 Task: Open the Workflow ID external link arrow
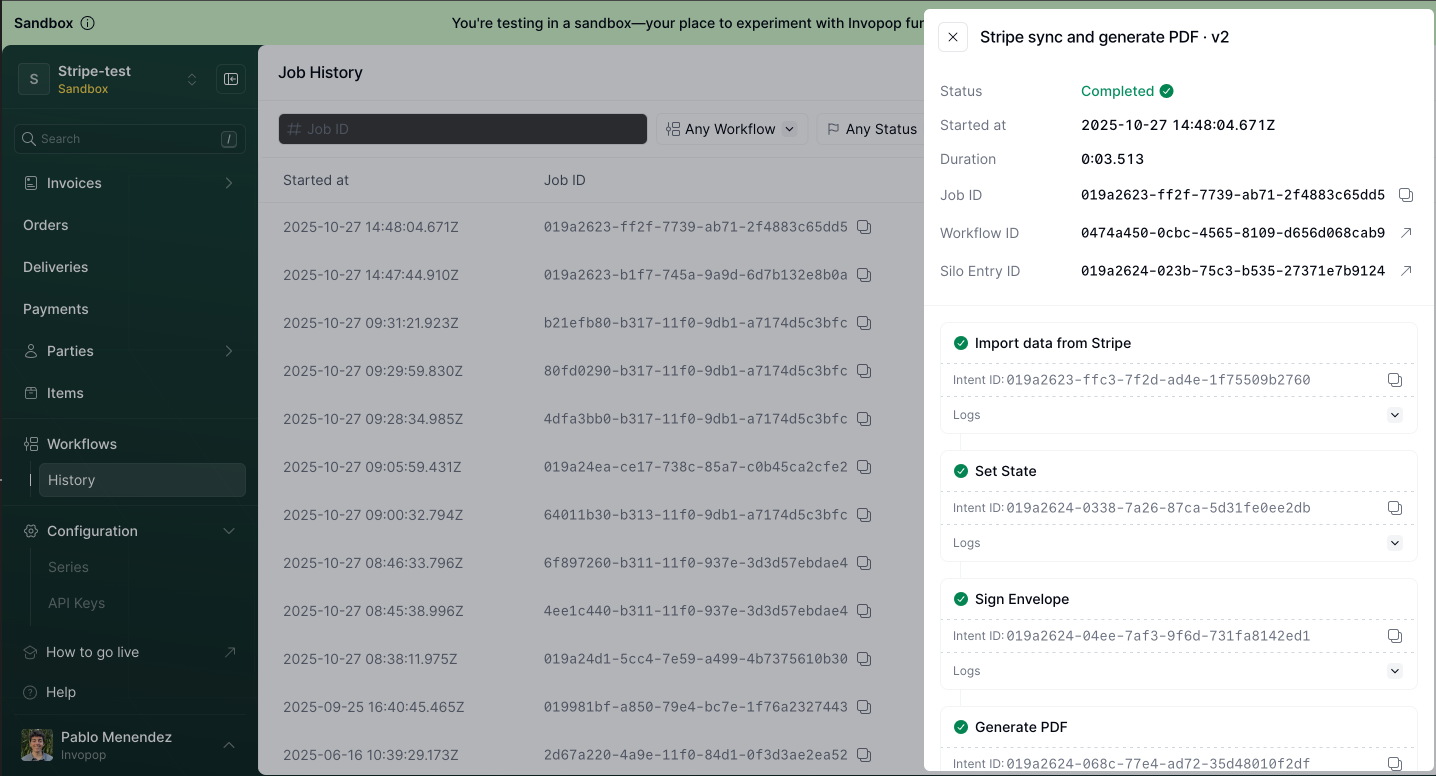(x=1405, y=233)
